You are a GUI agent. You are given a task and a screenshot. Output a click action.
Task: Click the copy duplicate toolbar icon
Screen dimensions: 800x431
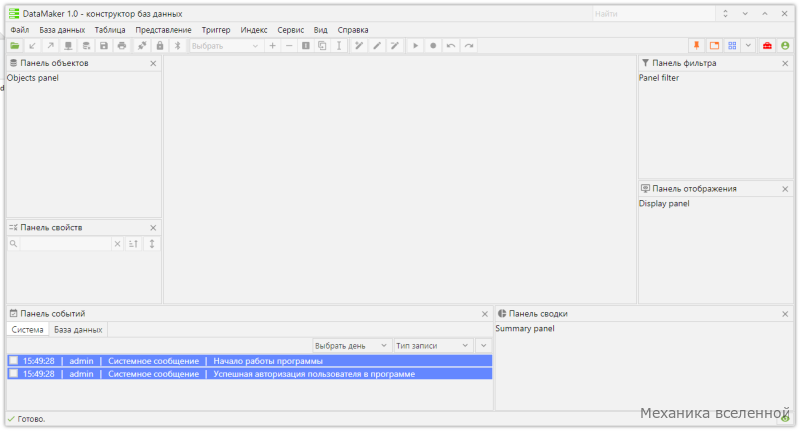[322, 46]
